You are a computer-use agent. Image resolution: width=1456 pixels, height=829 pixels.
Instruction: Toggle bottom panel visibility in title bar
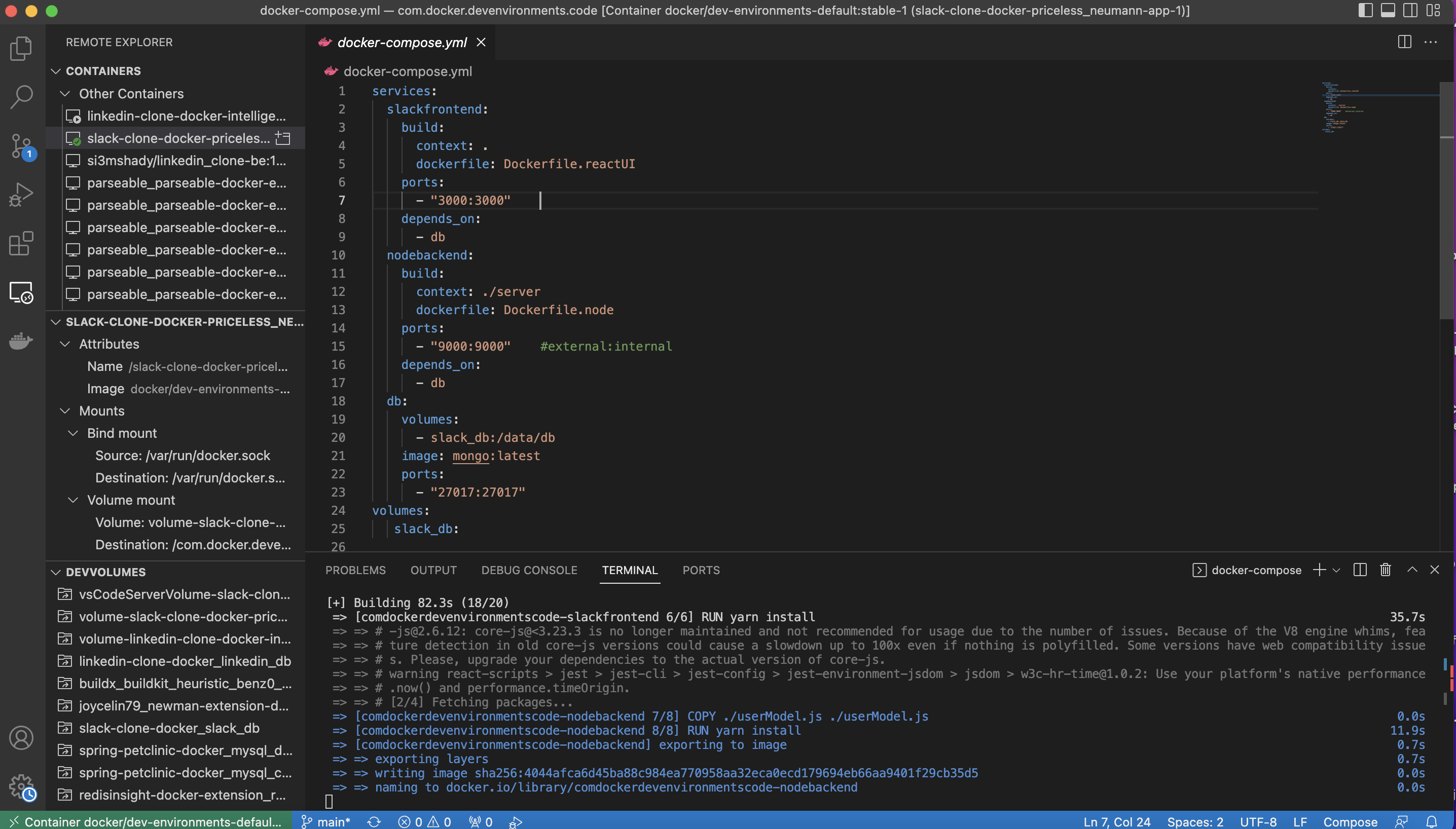[1388, 10]
